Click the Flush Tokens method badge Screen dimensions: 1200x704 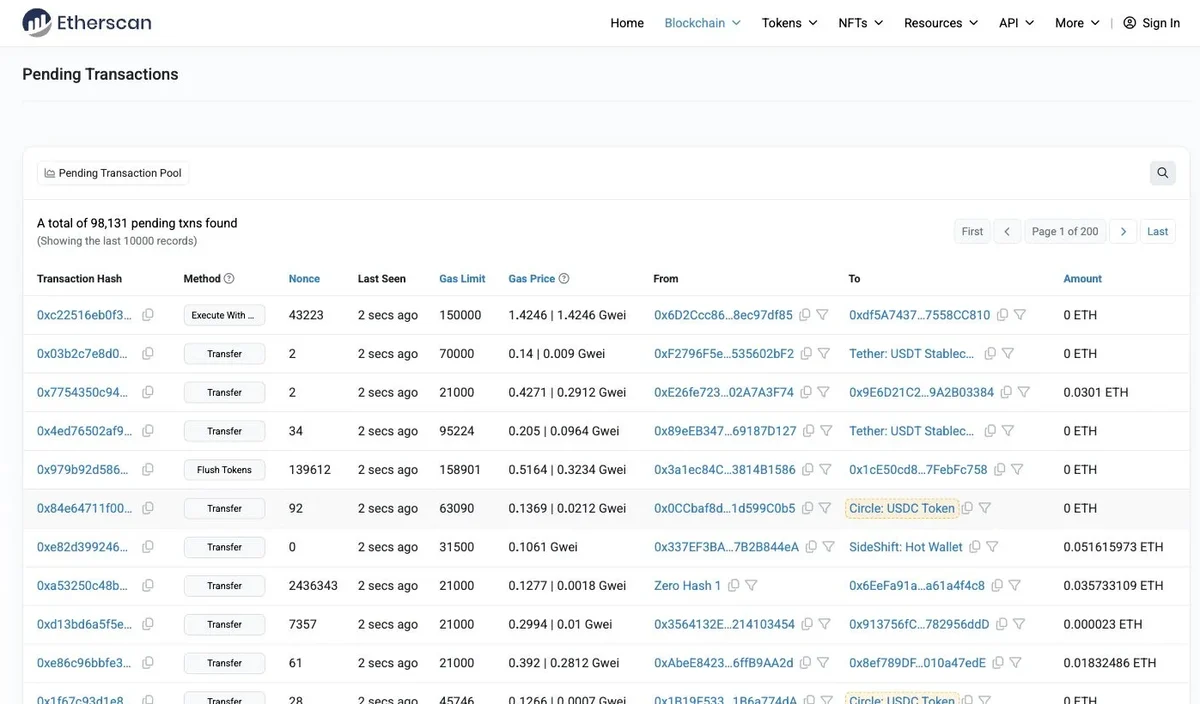tap(225, 470)
